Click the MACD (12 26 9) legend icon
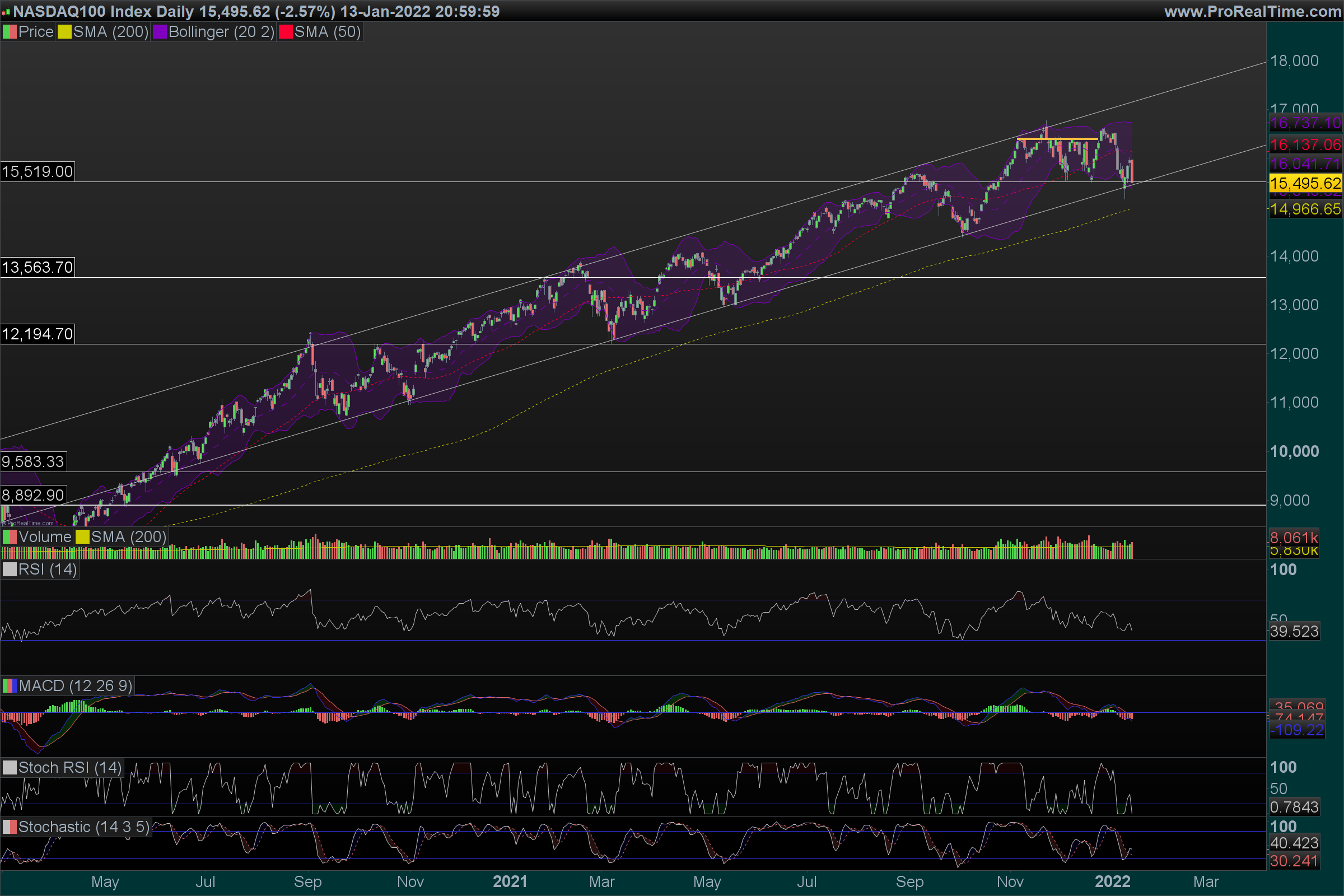Viewport: 1344px width, 896px height. coord(9,685)
